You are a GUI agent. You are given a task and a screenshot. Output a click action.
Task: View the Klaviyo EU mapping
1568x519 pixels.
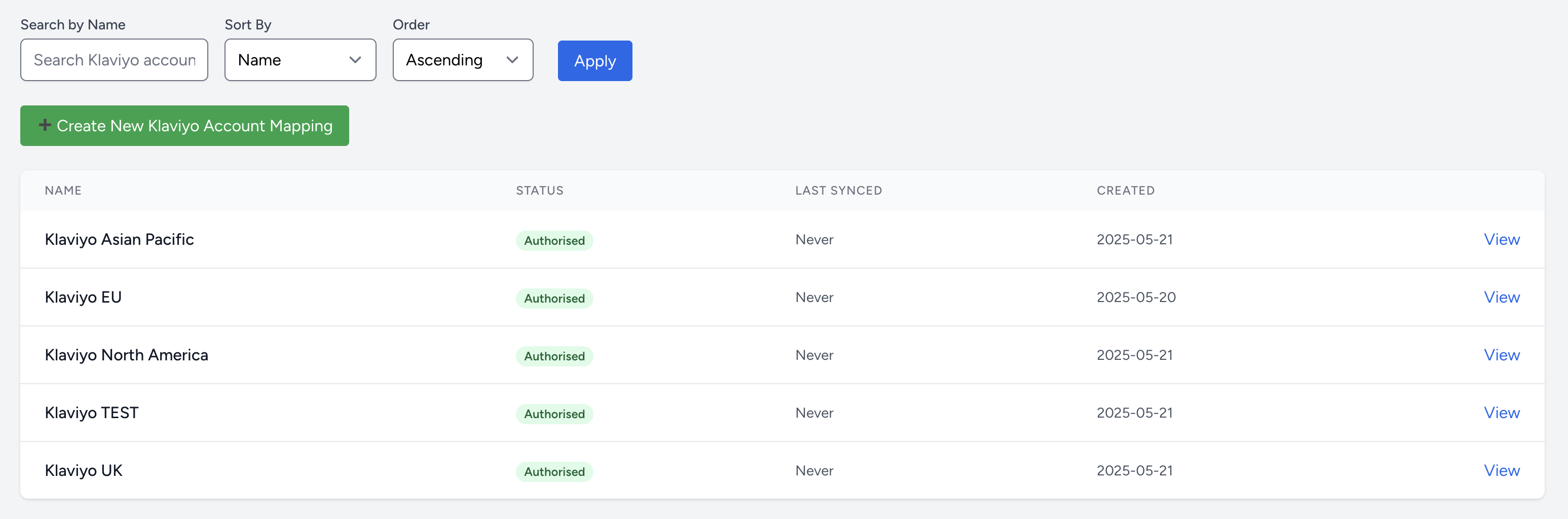pos(1501,297)
